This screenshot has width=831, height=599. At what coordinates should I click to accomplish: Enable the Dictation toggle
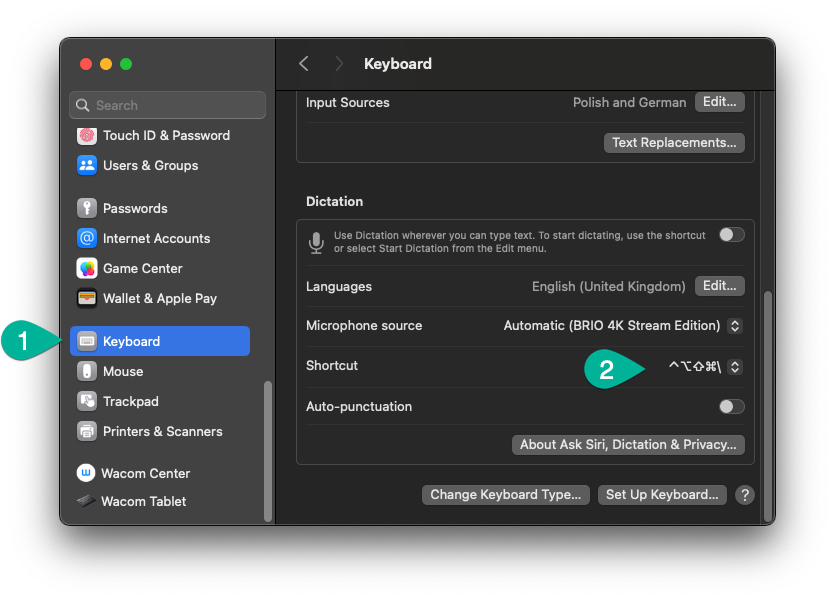731,235
